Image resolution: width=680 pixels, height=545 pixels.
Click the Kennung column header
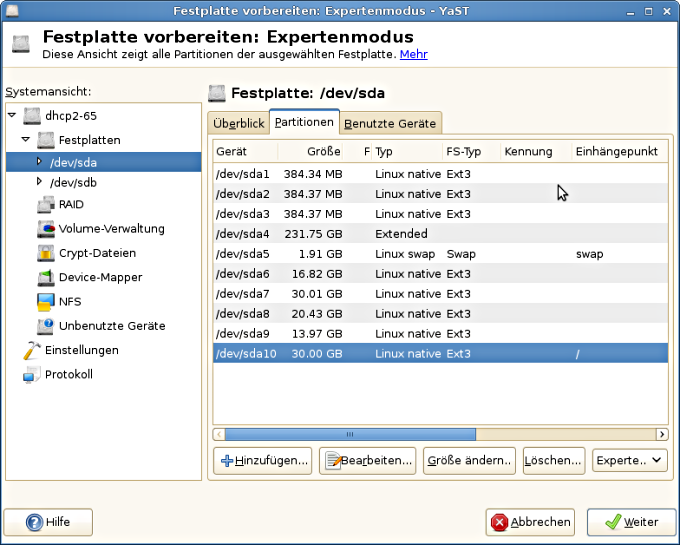[536, 151]
